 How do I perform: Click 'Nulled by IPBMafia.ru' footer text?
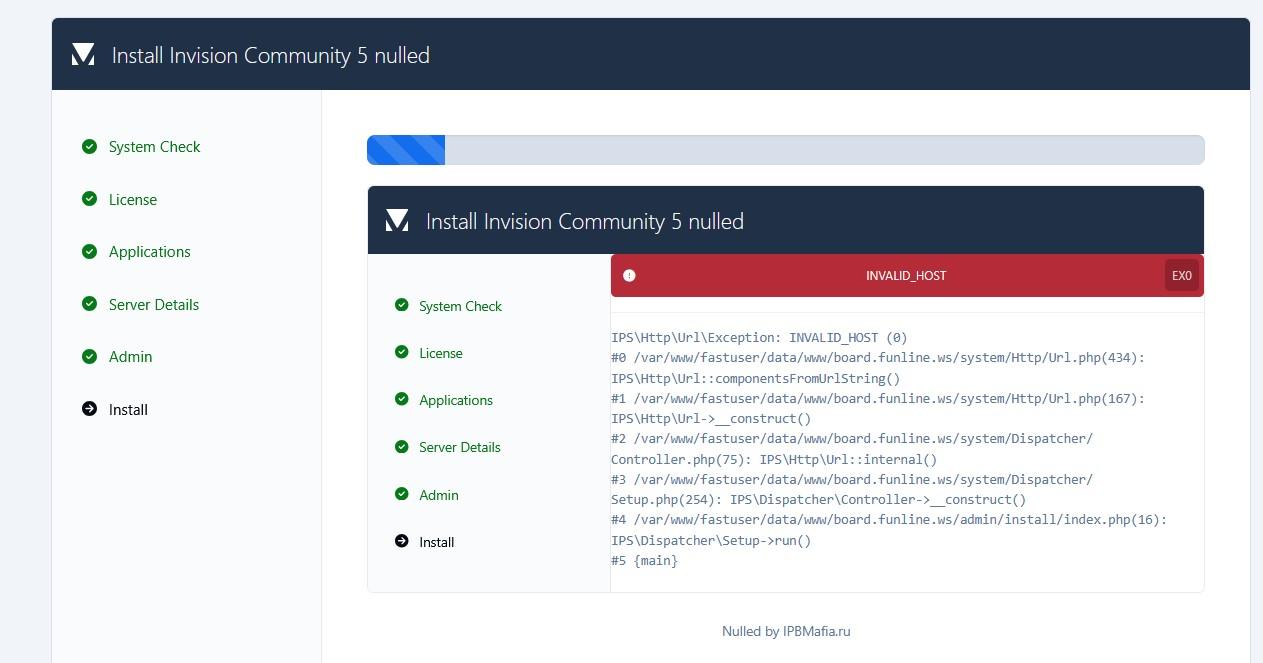click(786, 631)
